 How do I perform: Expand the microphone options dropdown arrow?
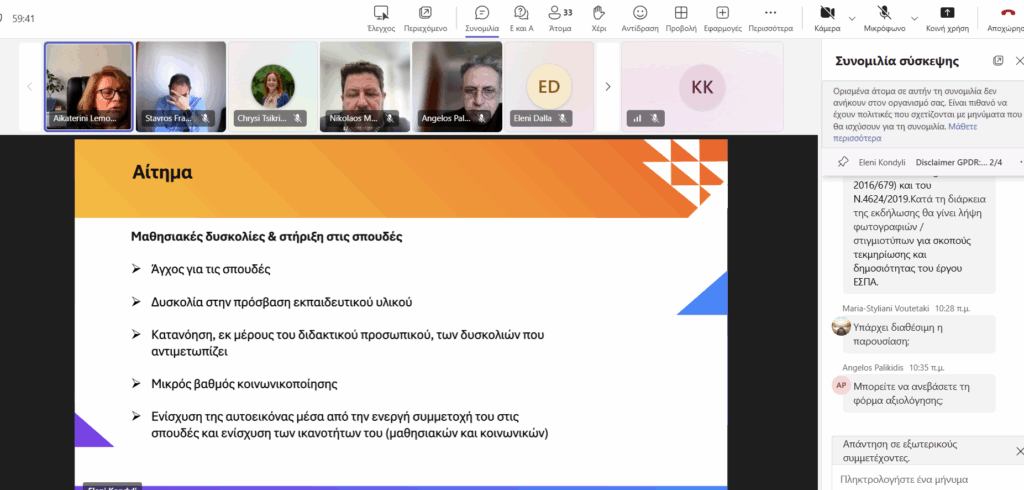coord(911,18)
